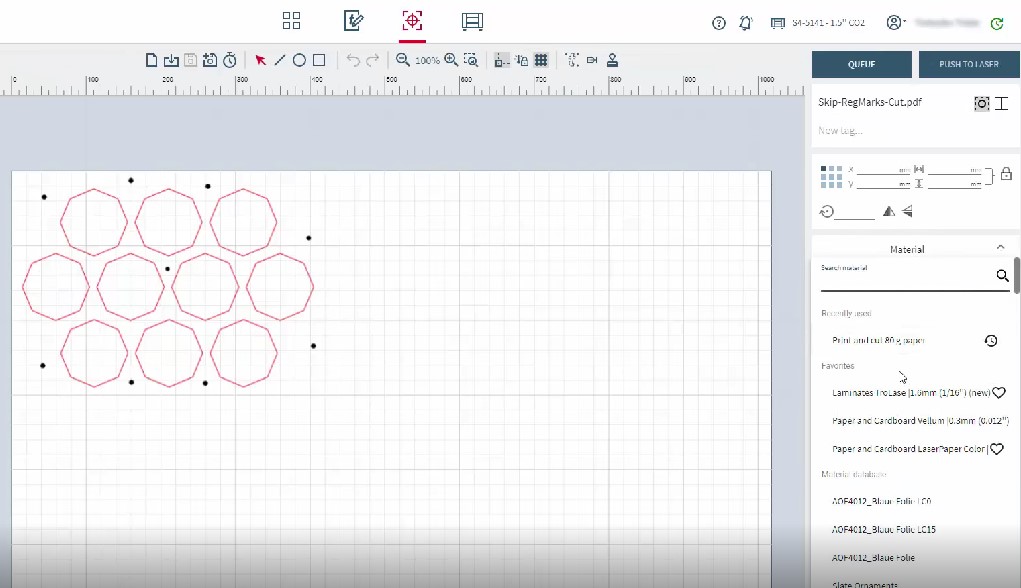
Task: Click the Queue button
Action: 861,64
